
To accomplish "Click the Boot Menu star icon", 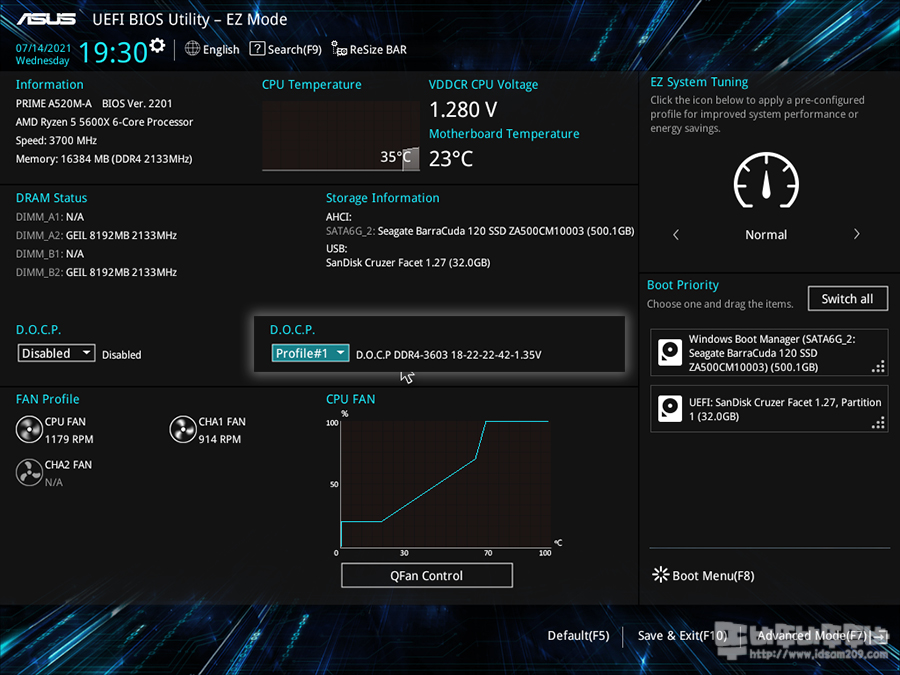I will tap(661, 575).
